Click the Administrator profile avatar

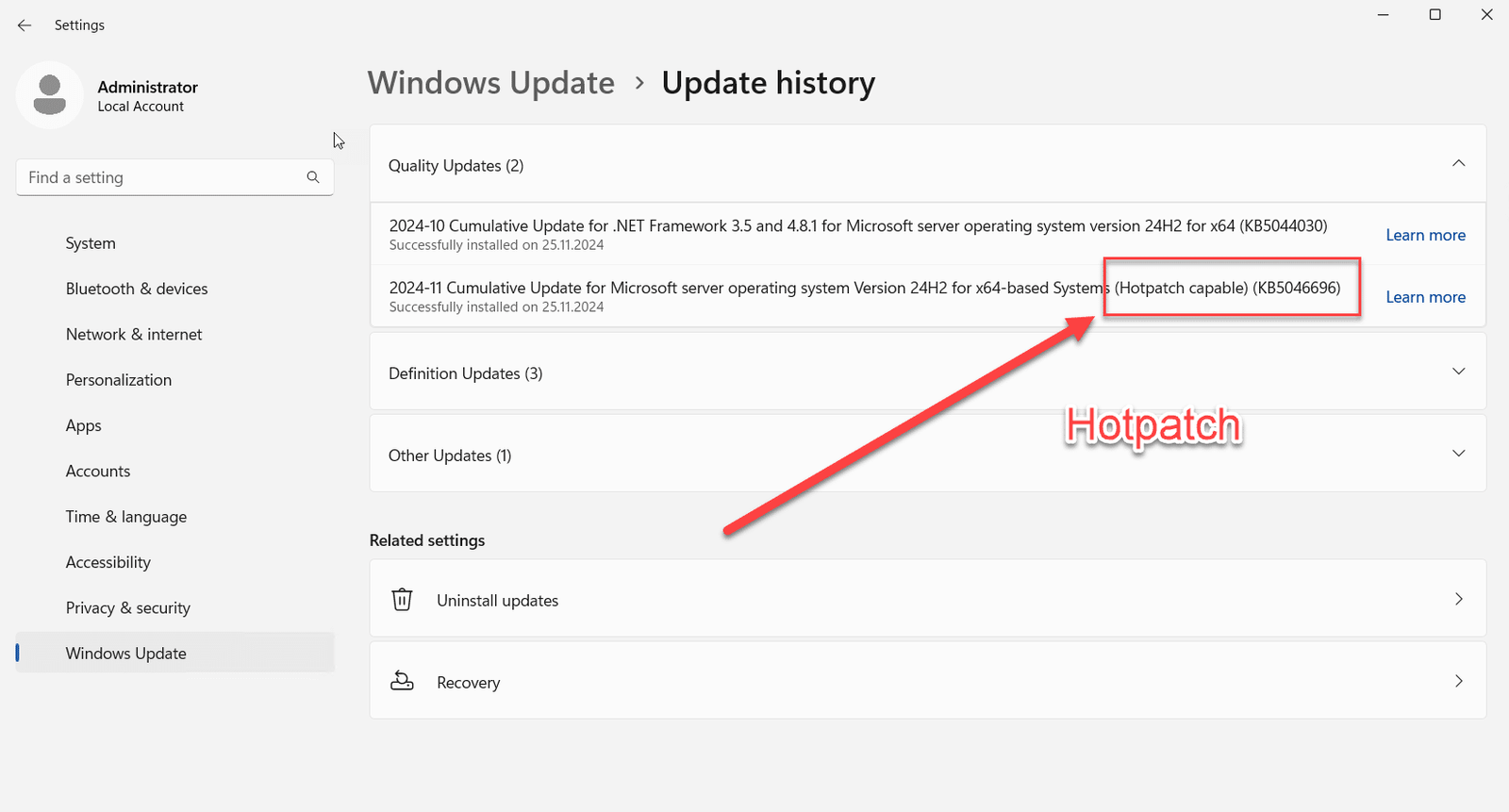click(x=50, y=95)
